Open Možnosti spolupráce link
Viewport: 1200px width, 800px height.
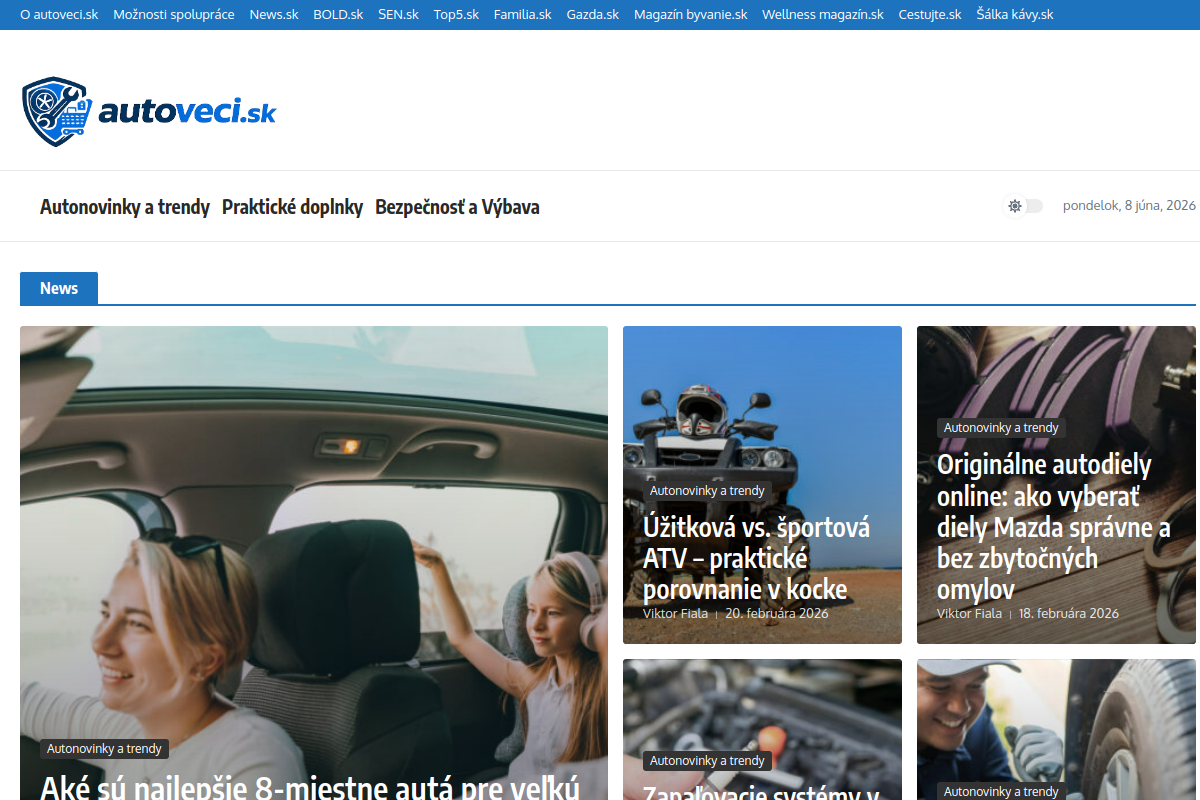(x=174, y=15)
